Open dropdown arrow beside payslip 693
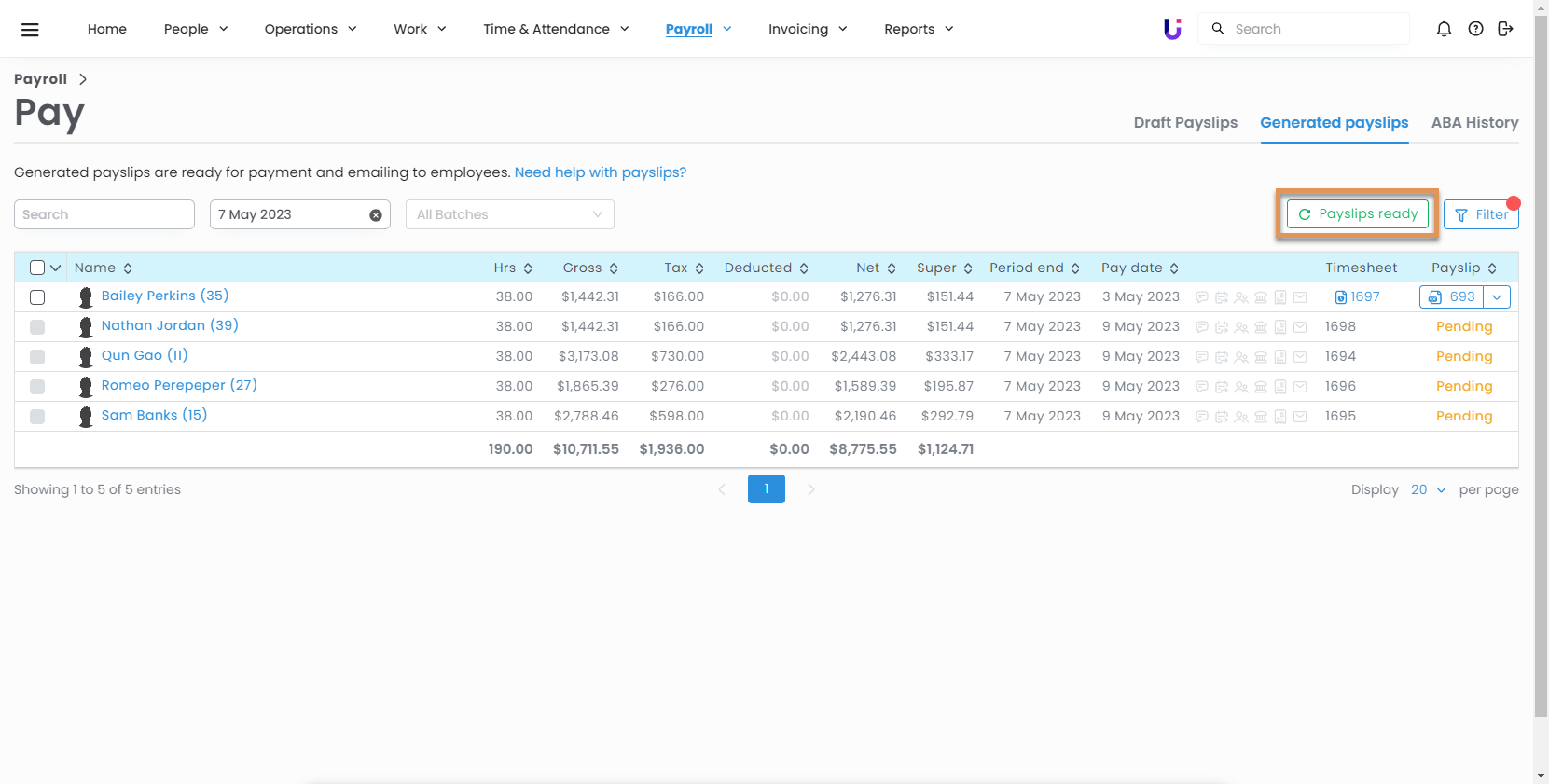This screenshot has width=1549, height=784. pyautogui.click(x=1497, y=297)
